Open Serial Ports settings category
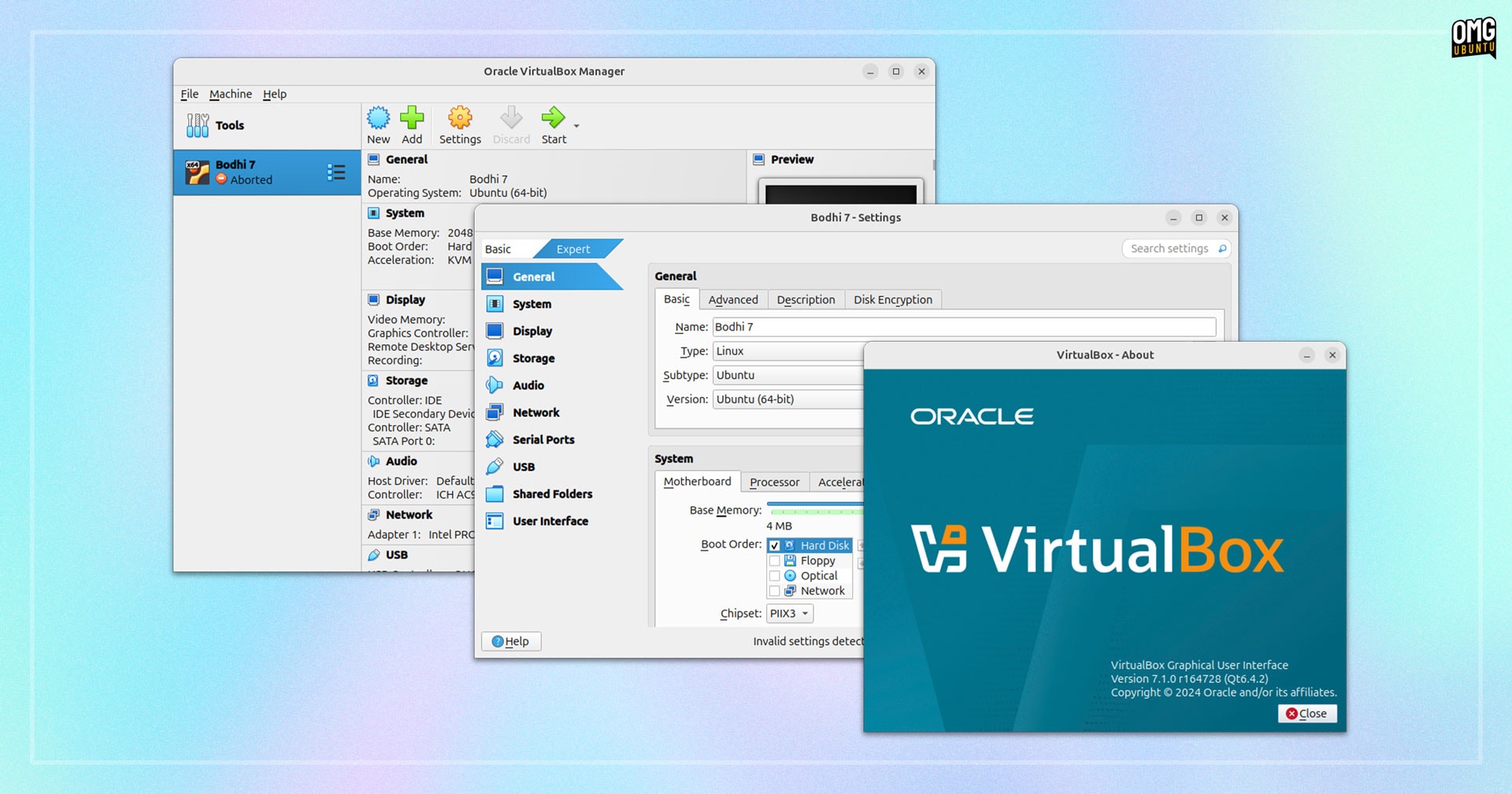 coord(495,440)
